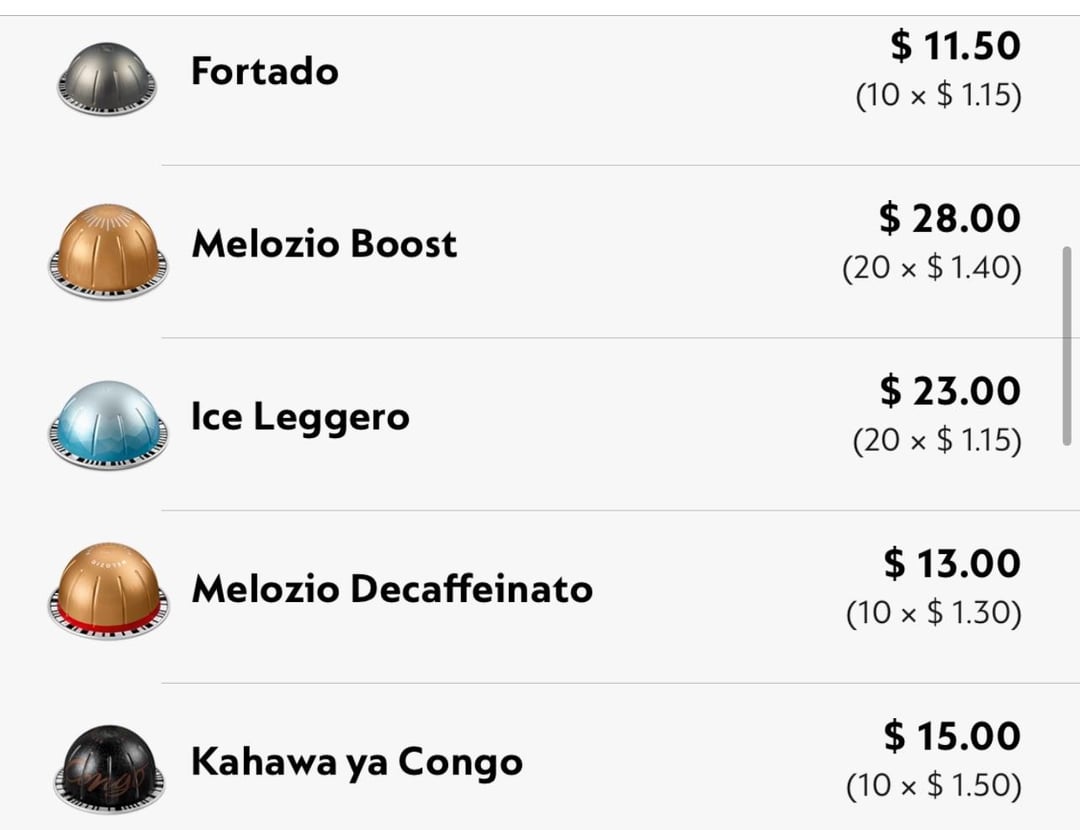The image size is (1080, 830).
Task: Select the gold Melozio Boost capsule icon
Action: coord(108,250)
